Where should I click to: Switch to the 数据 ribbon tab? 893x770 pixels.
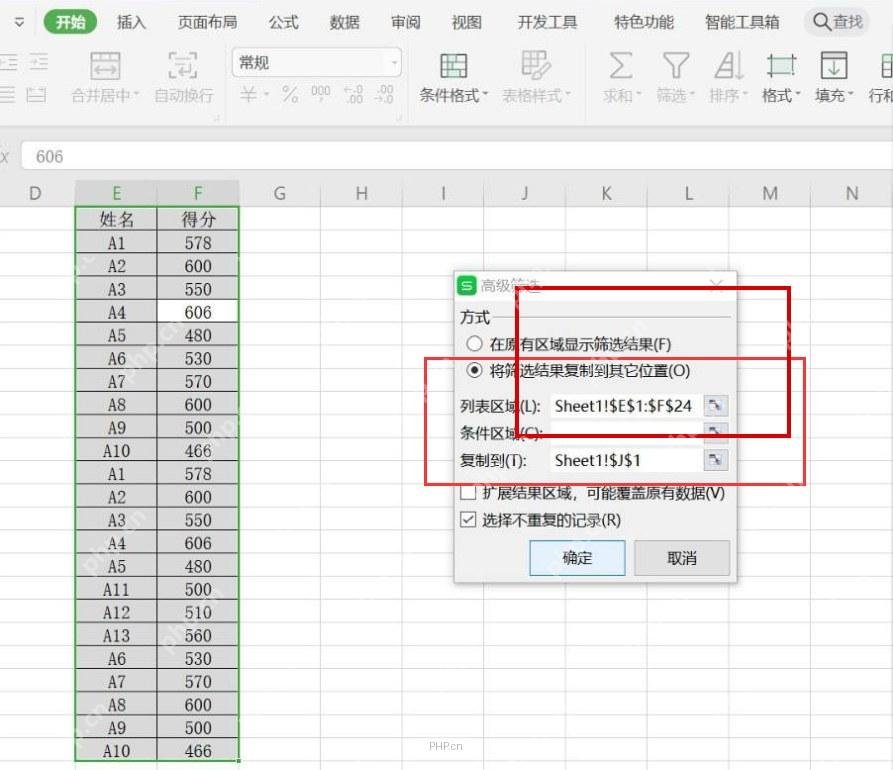(x=345, y=22)
